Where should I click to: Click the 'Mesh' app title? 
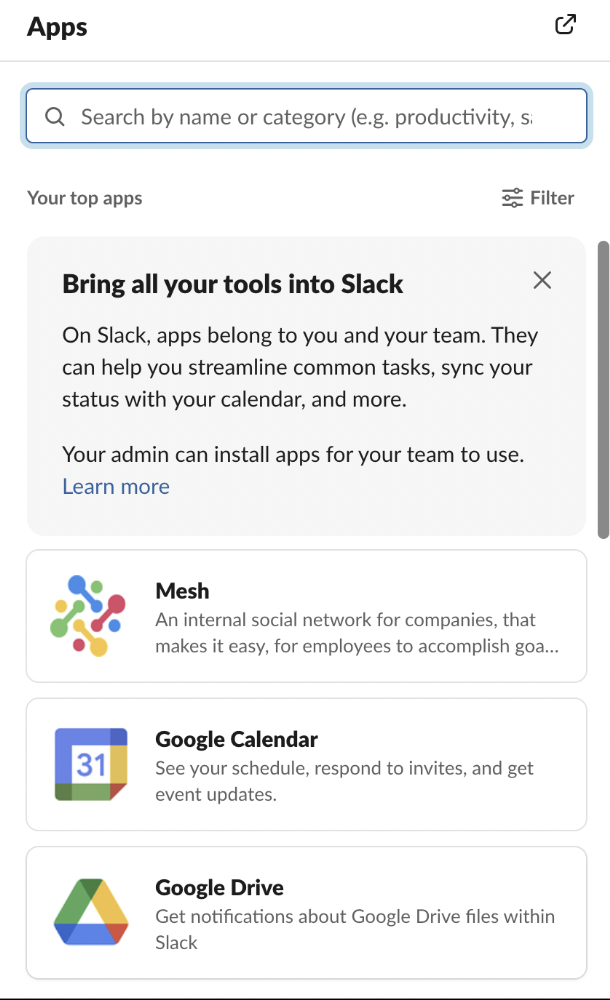[x=182, y=590]
